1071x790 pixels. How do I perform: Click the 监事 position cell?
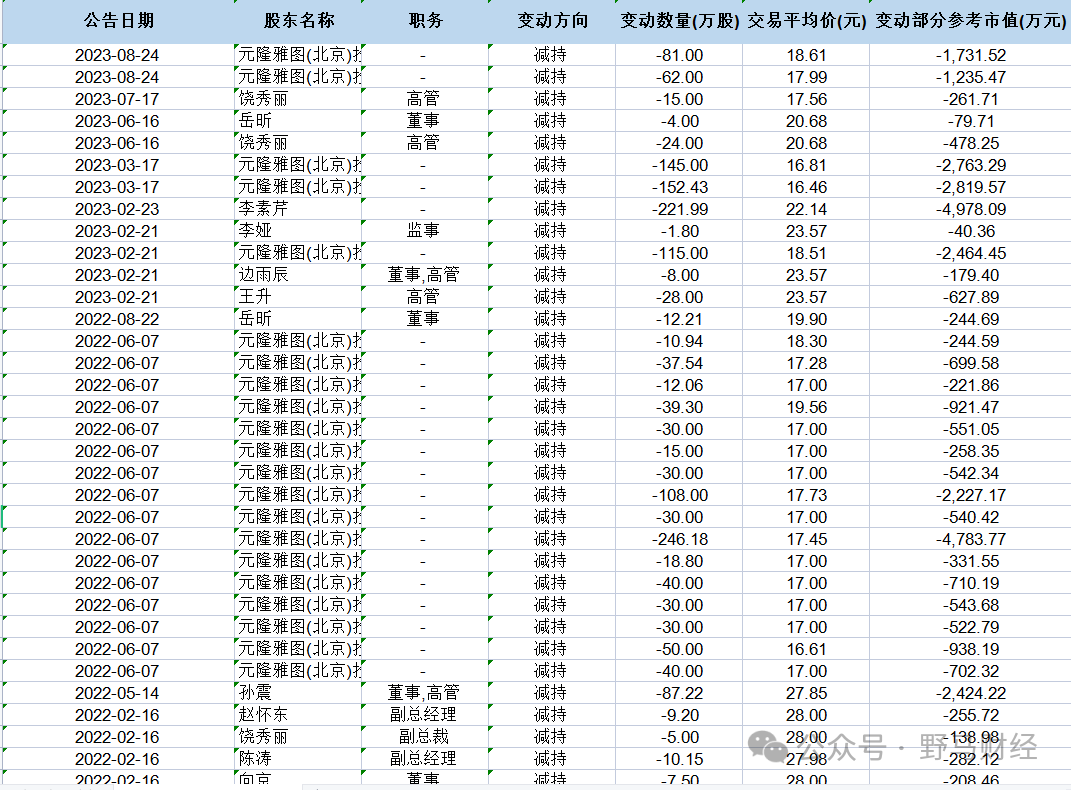point(423,231)
